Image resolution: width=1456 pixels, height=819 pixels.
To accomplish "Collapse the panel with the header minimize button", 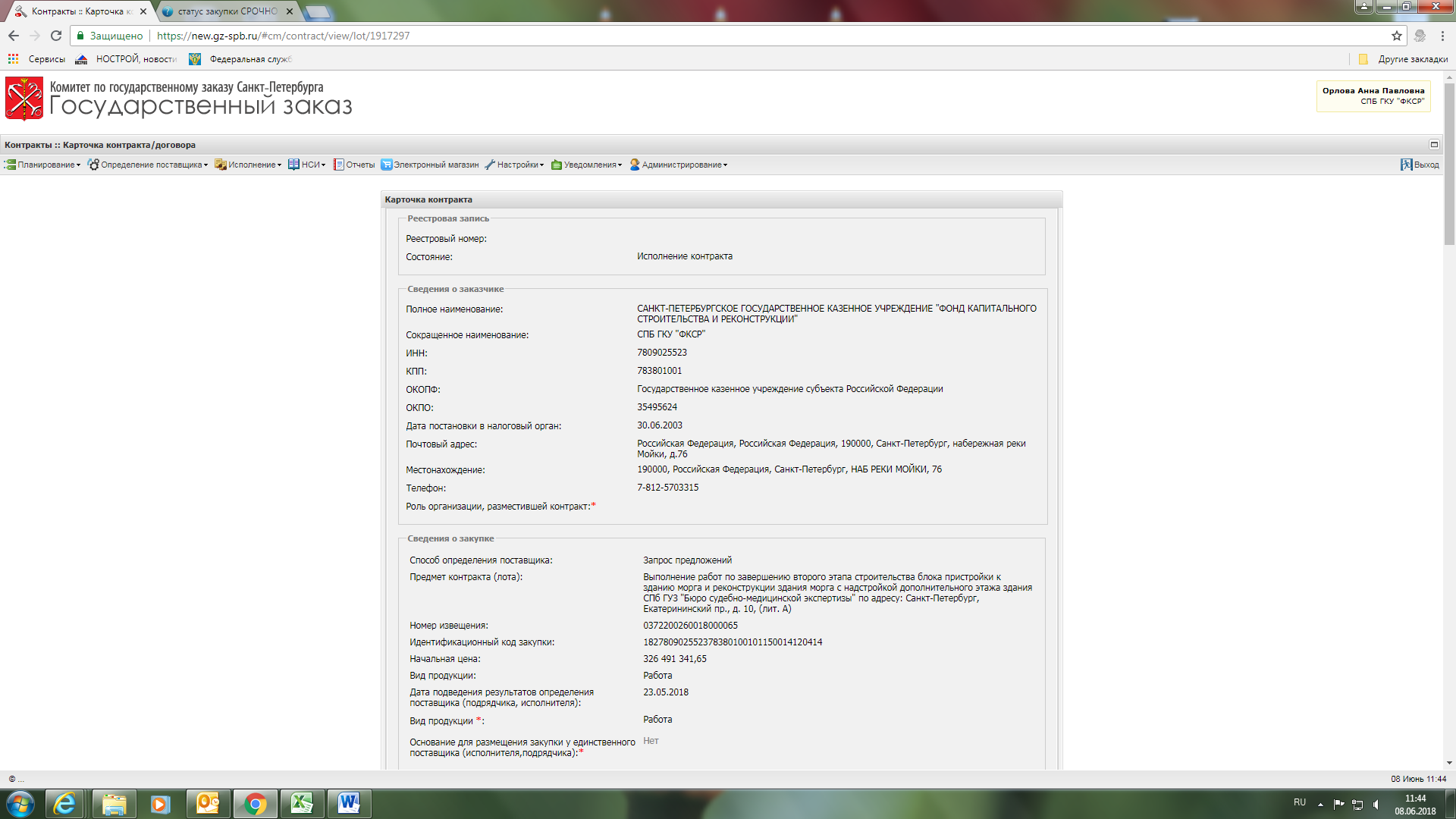I will pos(1434,144).
